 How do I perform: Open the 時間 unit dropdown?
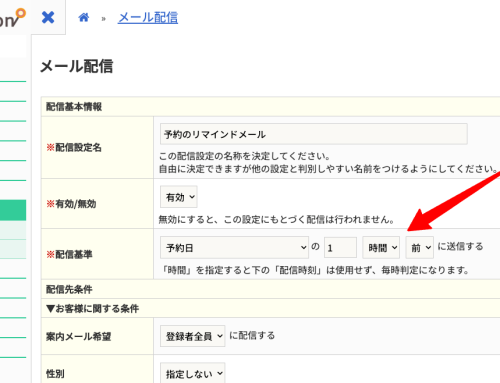381,247
